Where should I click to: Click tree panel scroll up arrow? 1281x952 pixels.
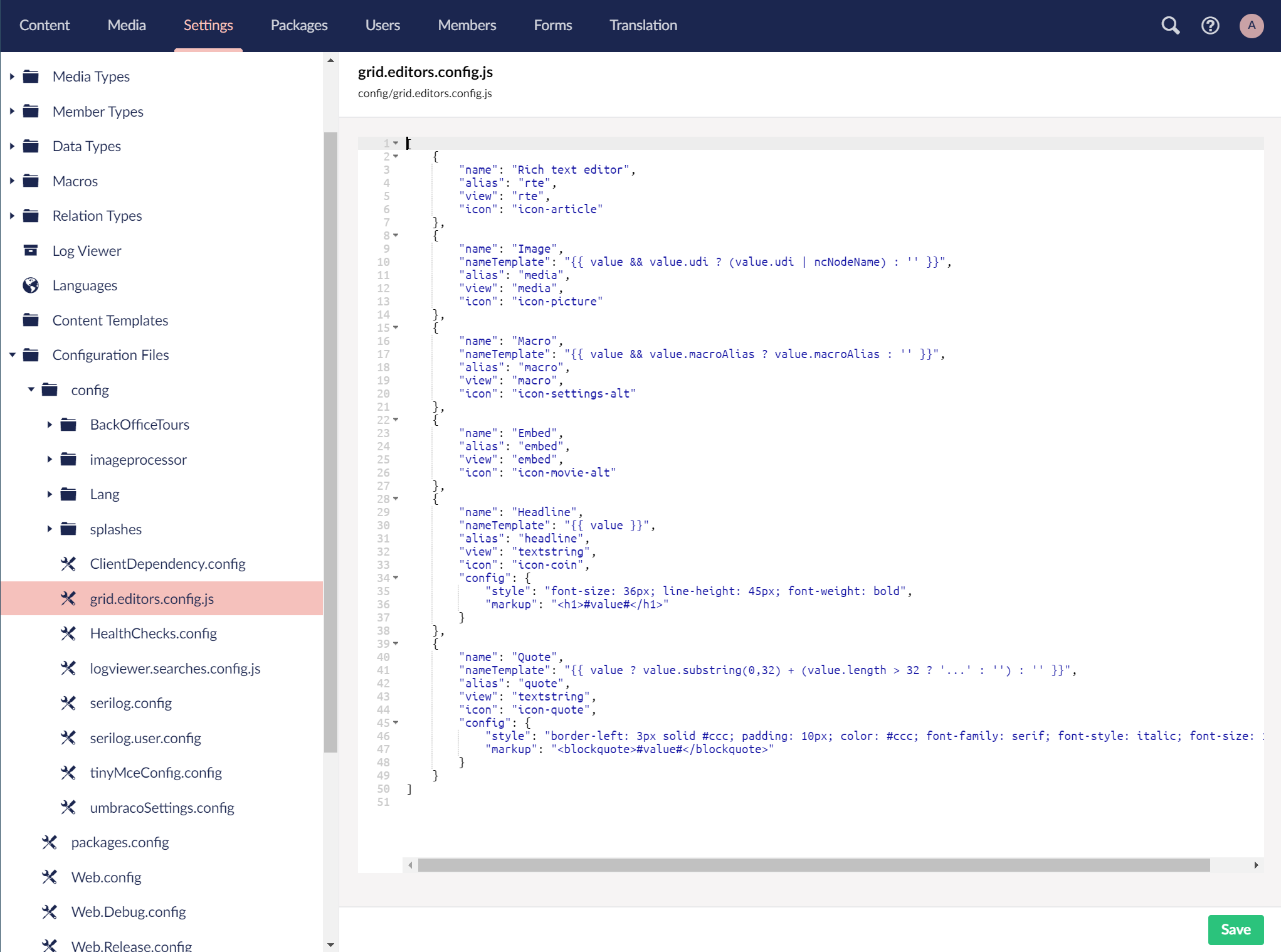pyautogui.click(x=330, y=60)
